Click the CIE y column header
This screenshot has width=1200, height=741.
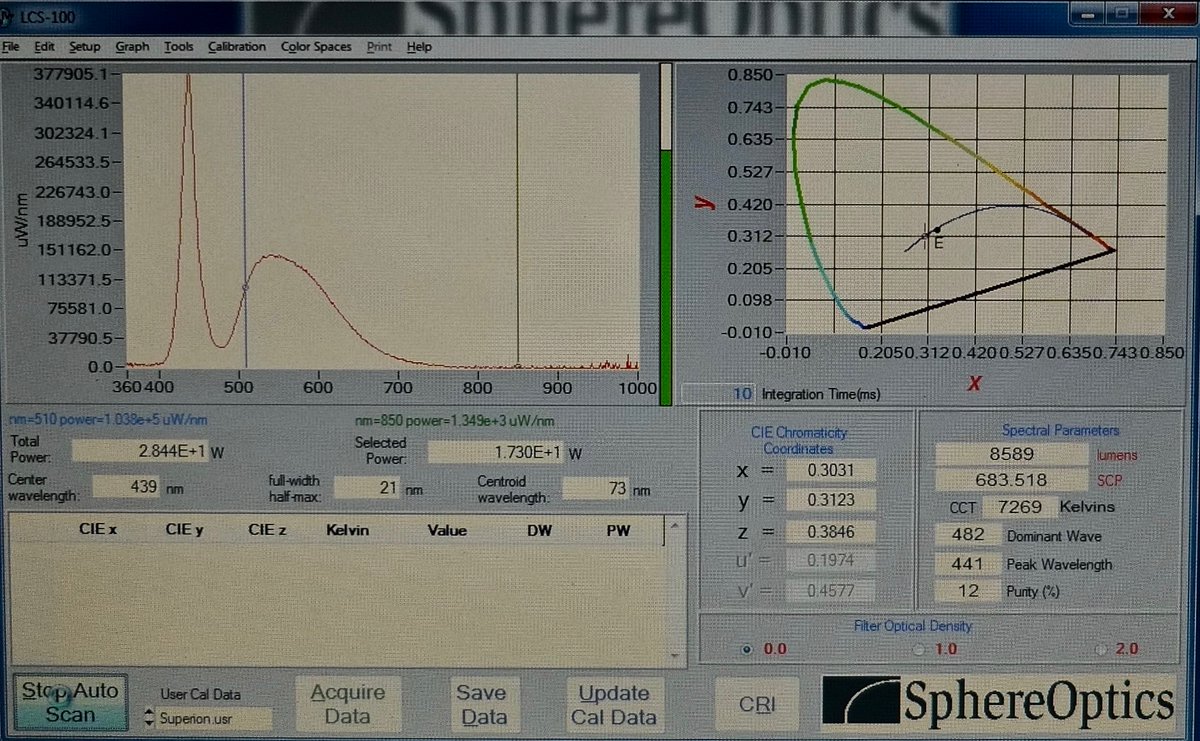click(184, 530)
